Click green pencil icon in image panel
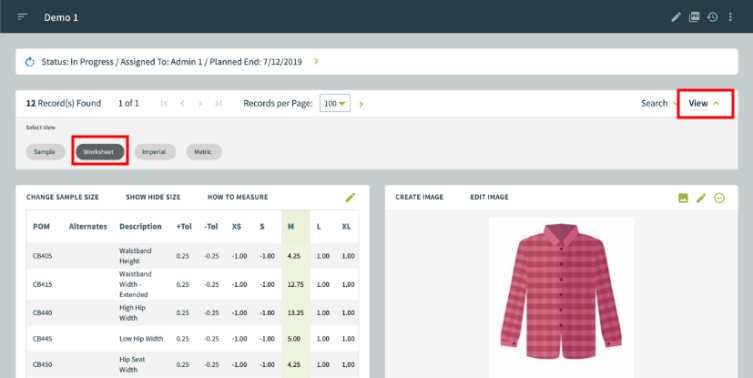The width and height of the screenshot is (753, 378). [701, 198]
